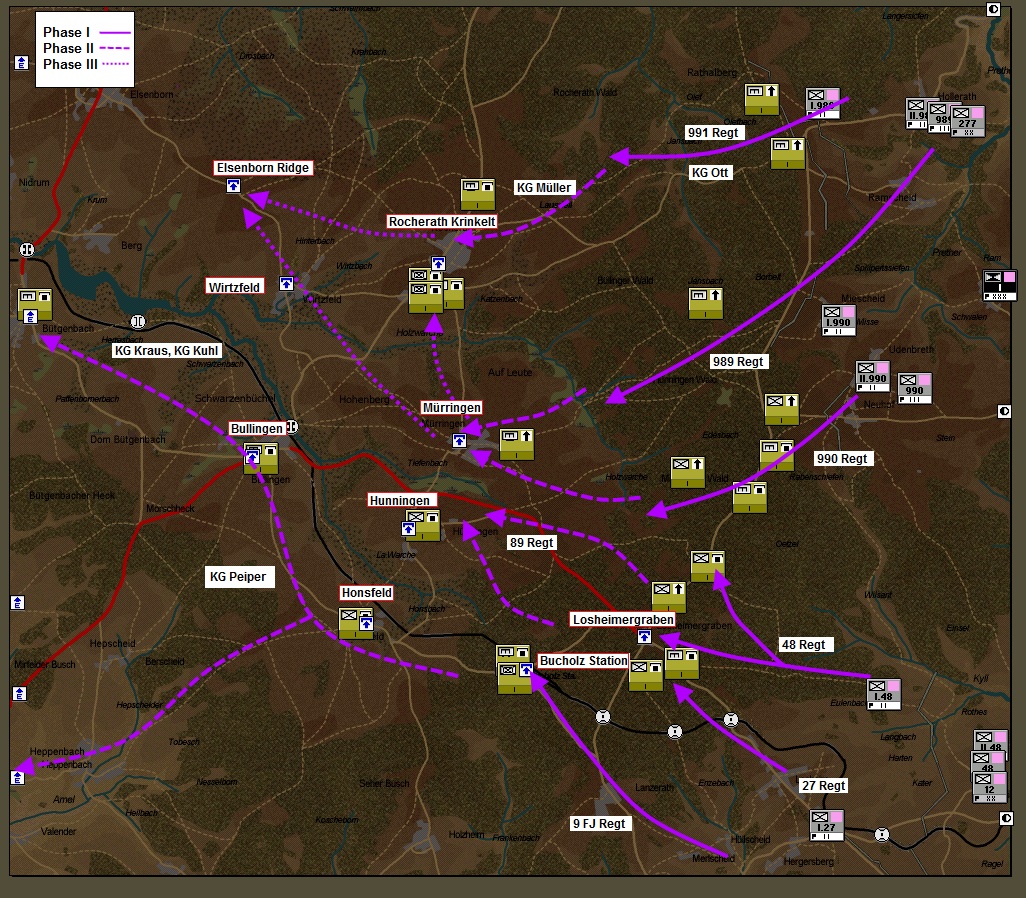Click the Mürringen label

(451, 408)
